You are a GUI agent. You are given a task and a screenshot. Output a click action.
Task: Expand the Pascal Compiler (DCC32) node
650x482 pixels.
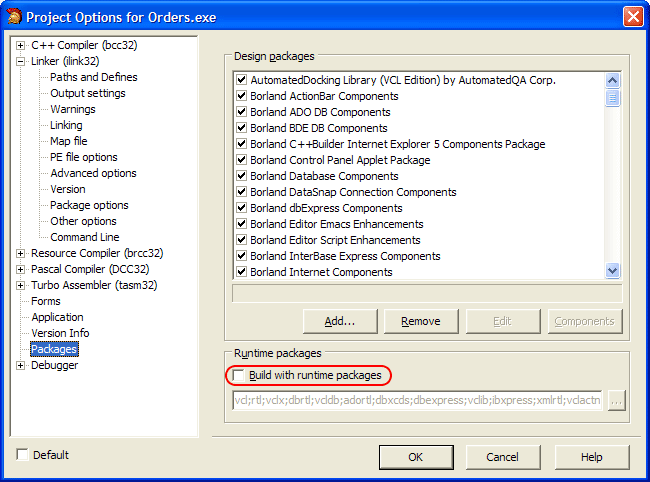coord(21,269)
